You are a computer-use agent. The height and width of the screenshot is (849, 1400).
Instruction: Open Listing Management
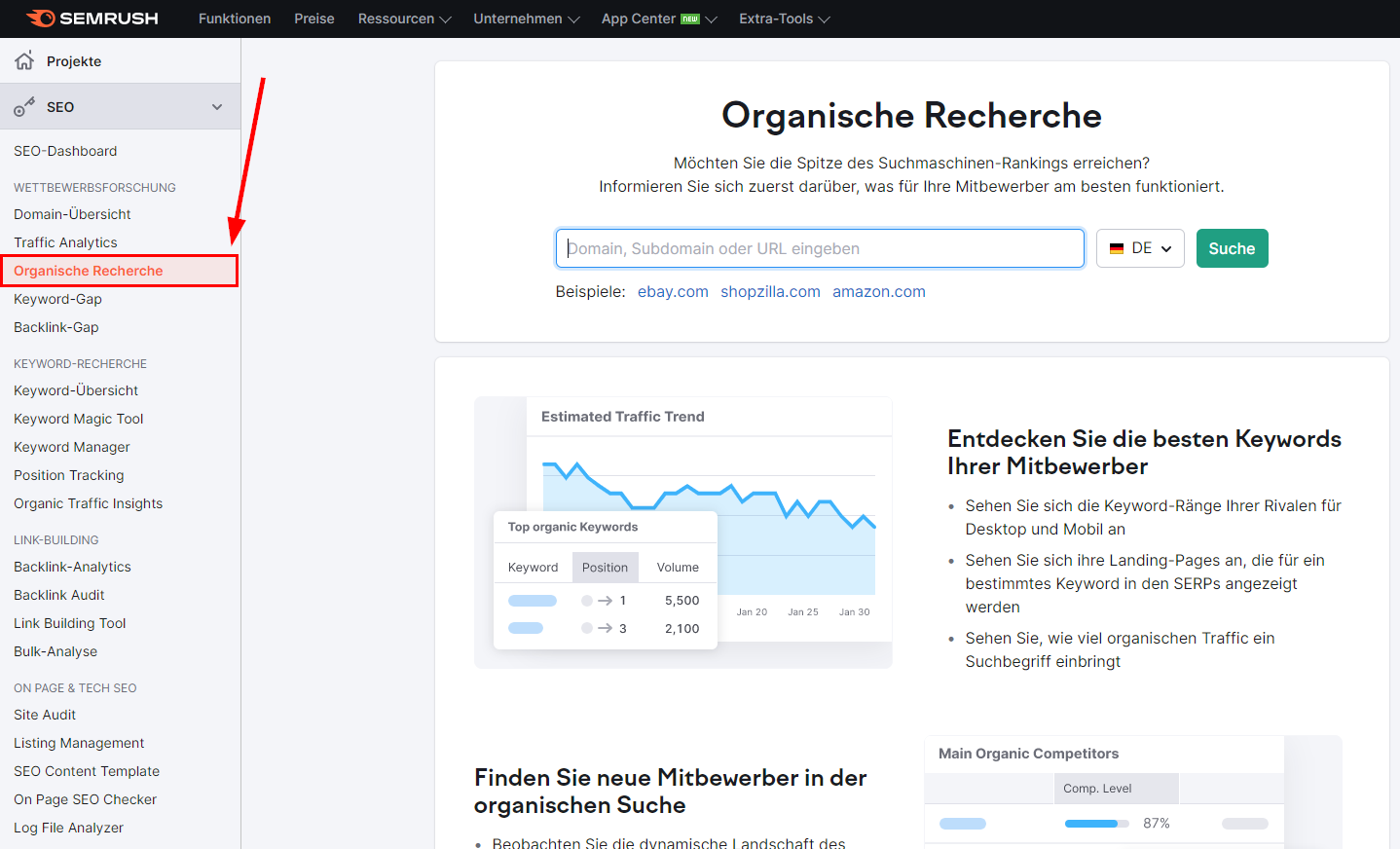79,743
